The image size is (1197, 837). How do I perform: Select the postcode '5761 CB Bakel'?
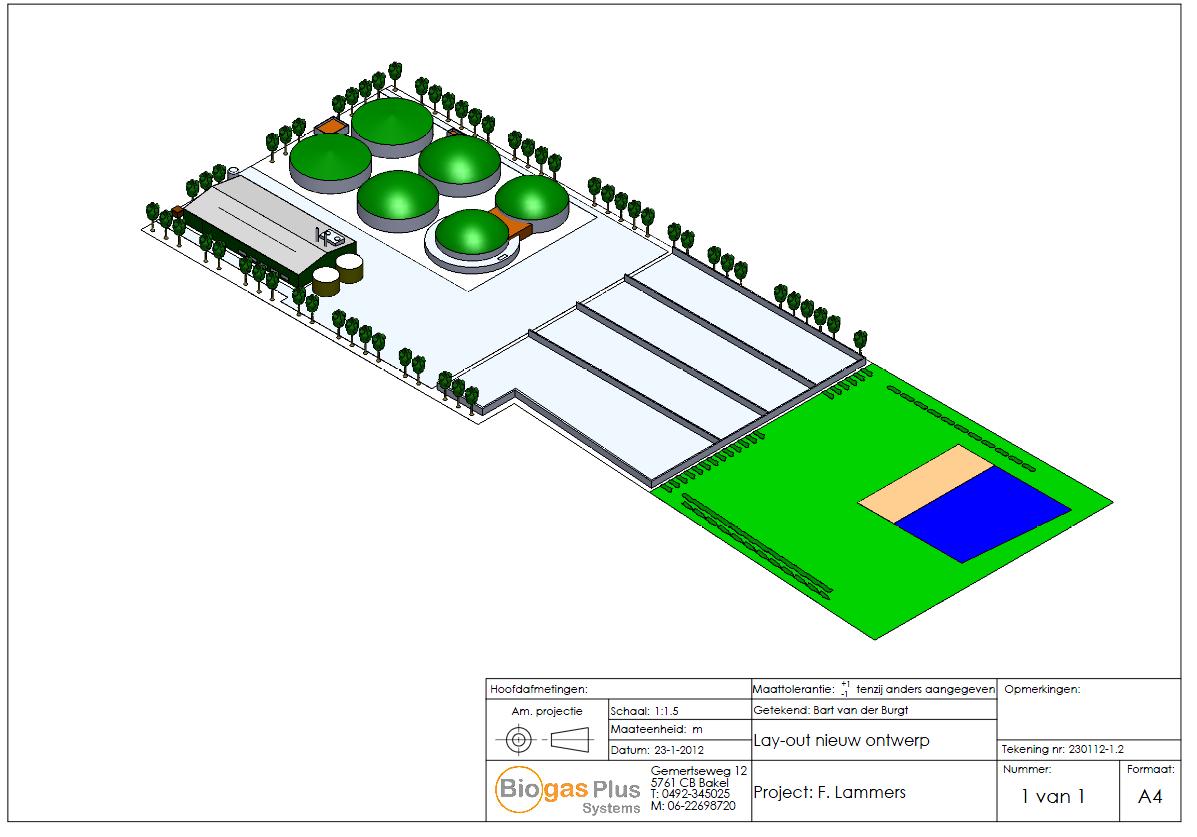(x=689, y=783)
